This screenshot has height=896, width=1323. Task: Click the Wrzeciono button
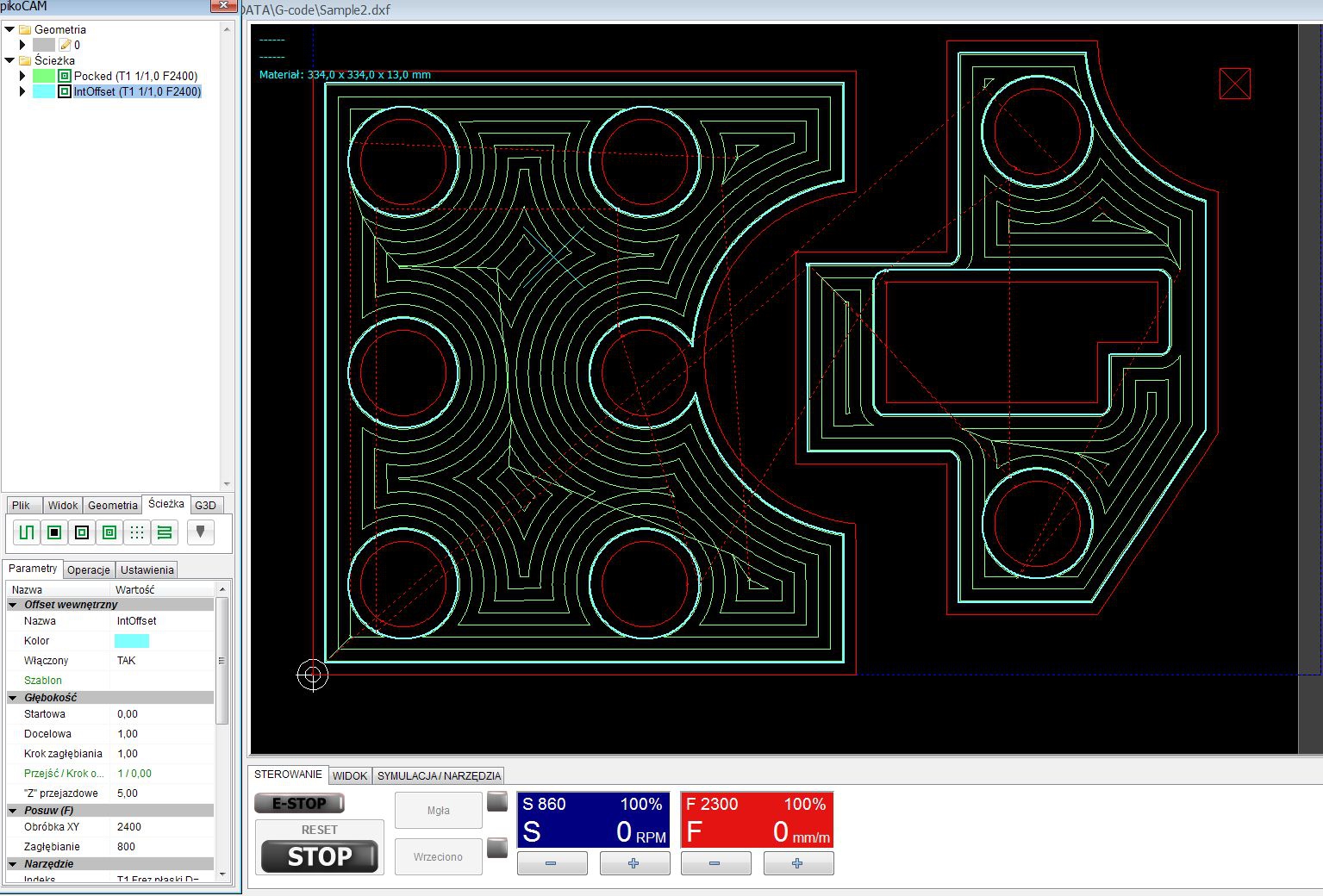coord(438,857)
